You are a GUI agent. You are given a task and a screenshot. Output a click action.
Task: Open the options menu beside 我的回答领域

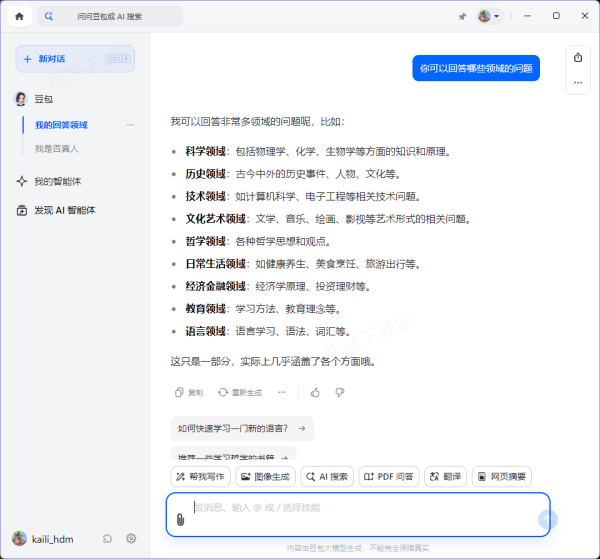[x=130, y=125]
